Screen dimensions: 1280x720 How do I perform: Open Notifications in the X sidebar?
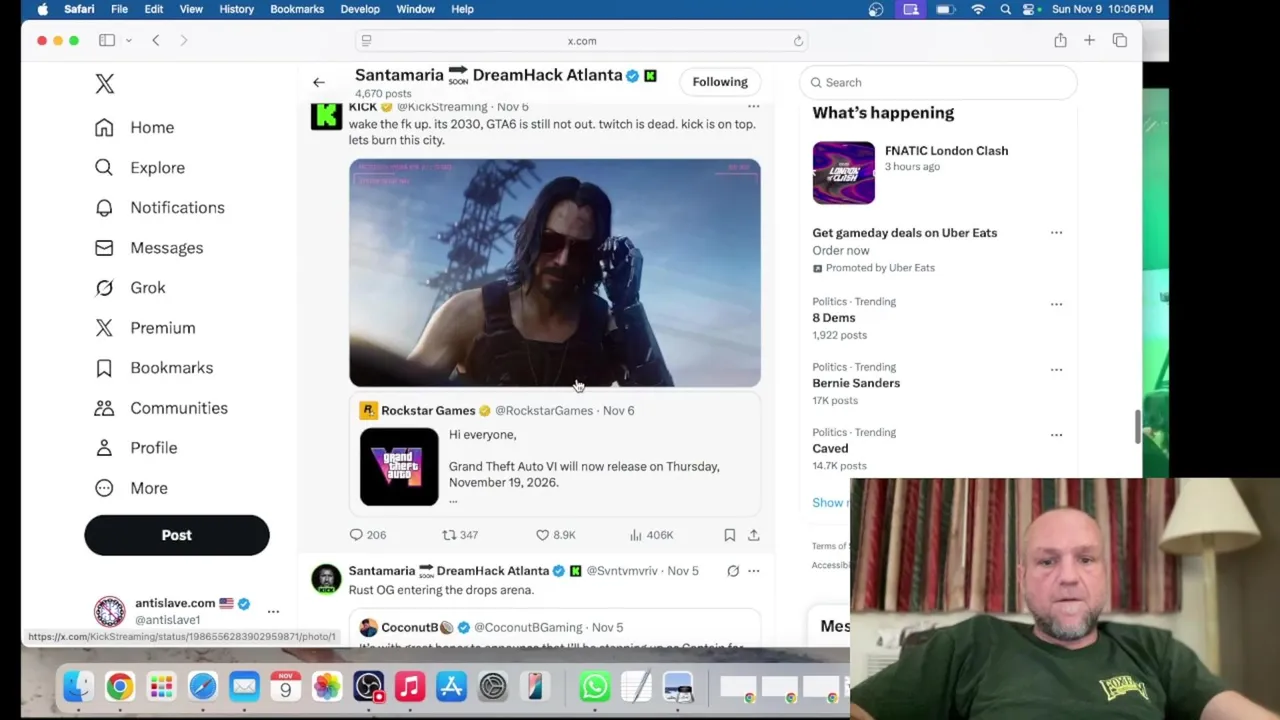click(159, 207)
